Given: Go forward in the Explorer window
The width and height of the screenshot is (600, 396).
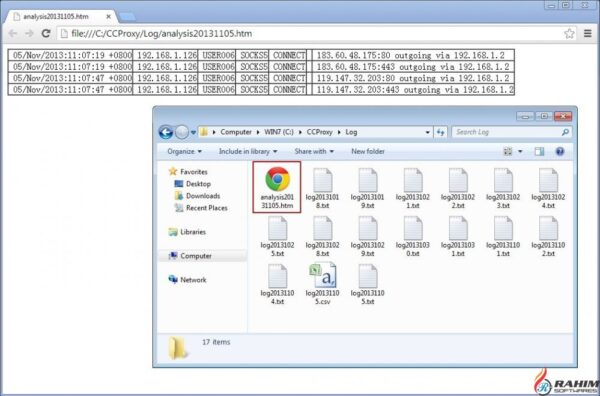Looking at the screenshot, I should pos(182,132).
